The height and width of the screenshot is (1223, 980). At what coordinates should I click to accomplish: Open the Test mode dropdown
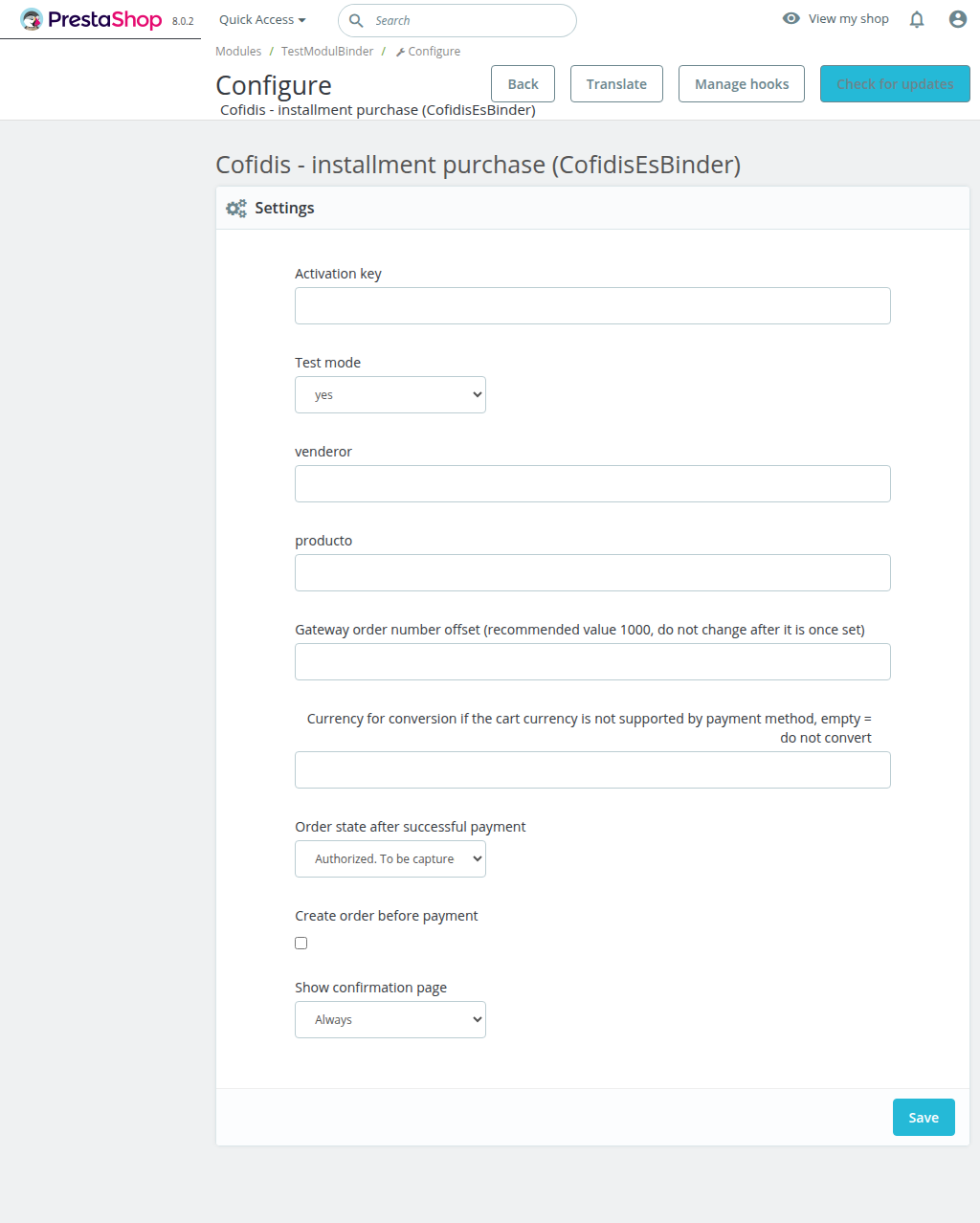[390, 394]
